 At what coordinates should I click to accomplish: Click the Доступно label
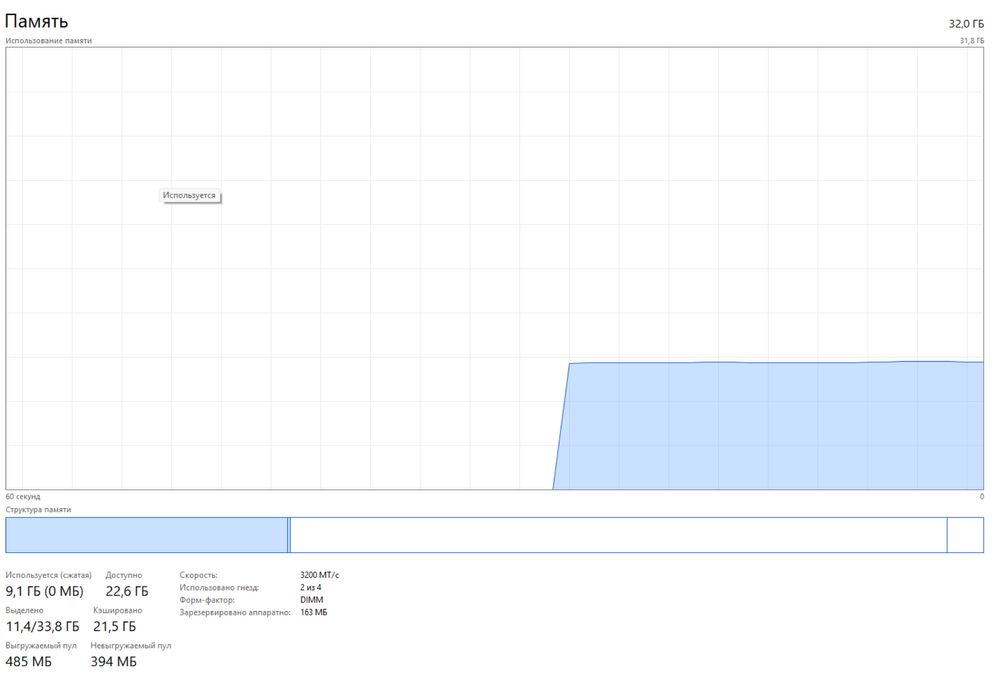(x=124, y=575)
